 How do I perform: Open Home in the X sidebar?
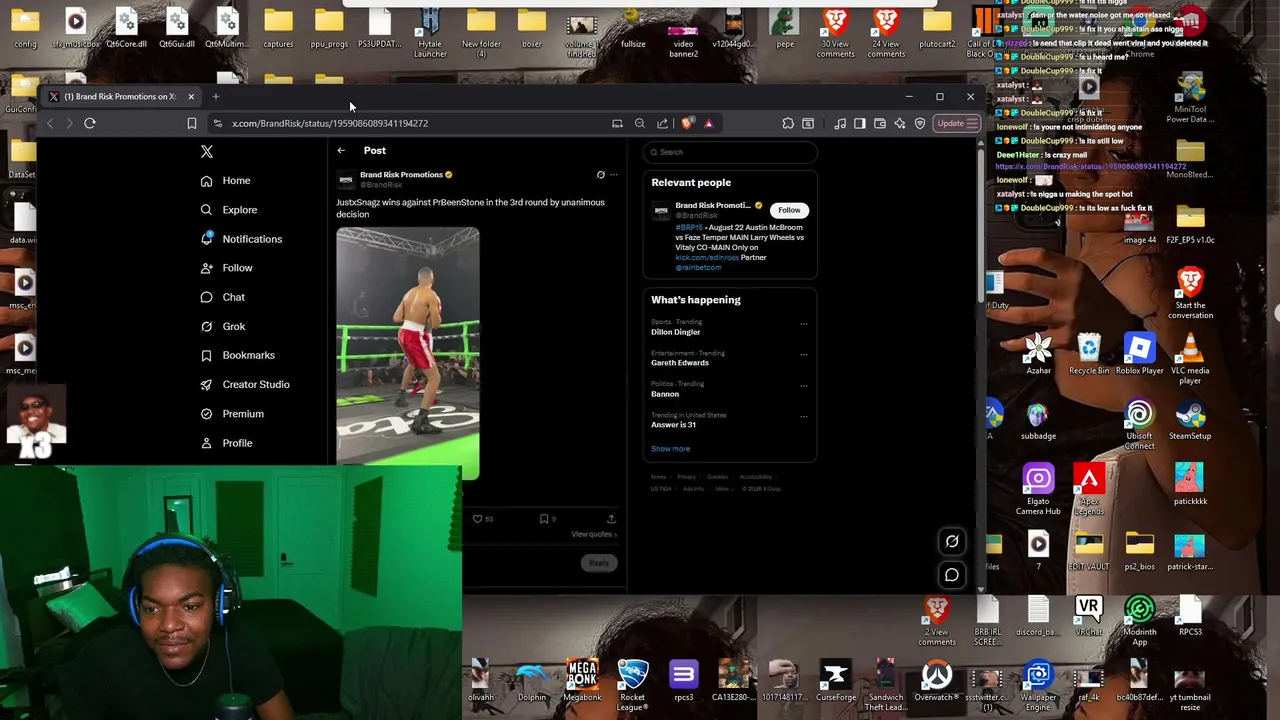226,180
